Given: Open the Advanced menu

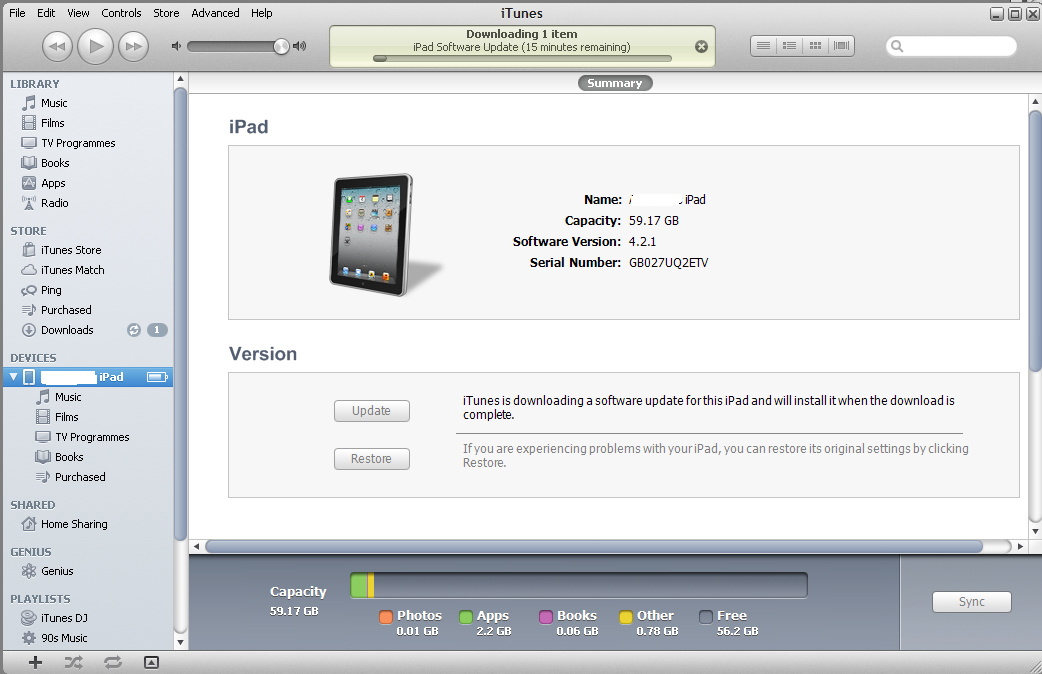Looking at the screenshot, I should 215,13.
